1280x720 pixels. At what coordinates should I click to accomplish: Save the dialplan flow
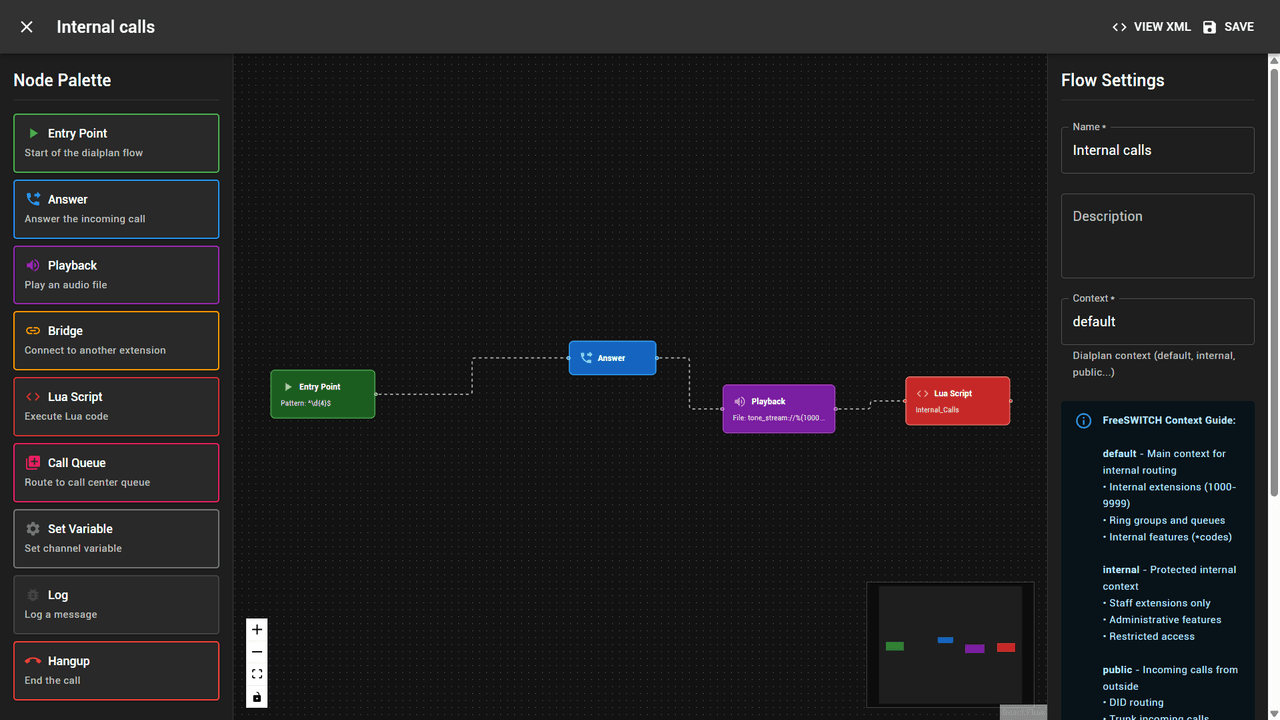[x=1228, y=27]
